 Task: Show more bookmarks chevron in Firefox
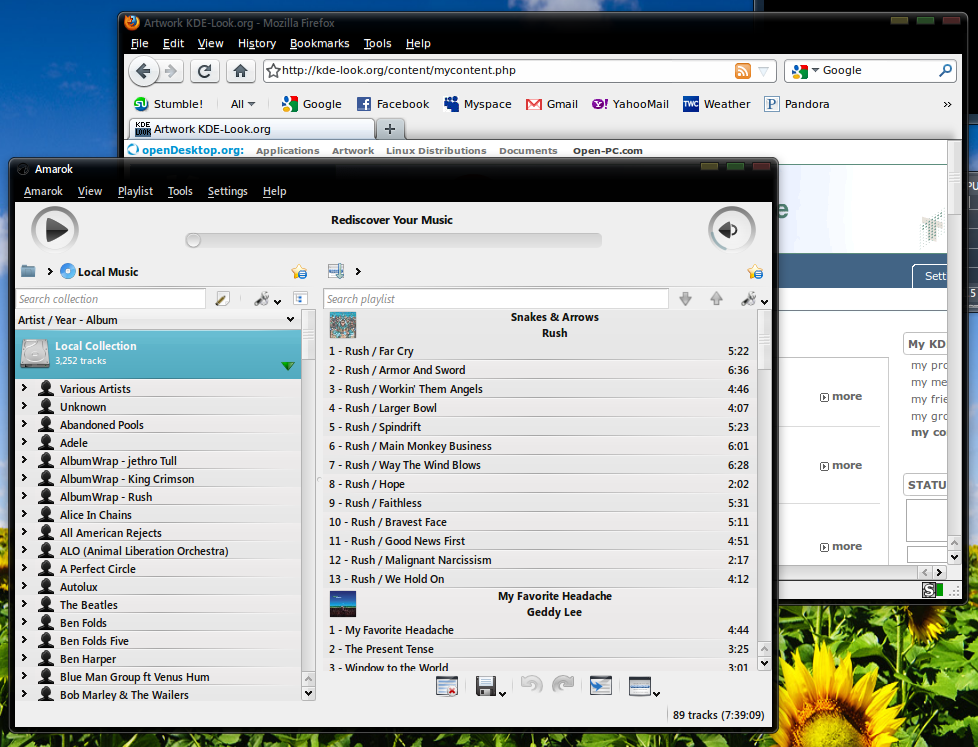click(947, 104)
